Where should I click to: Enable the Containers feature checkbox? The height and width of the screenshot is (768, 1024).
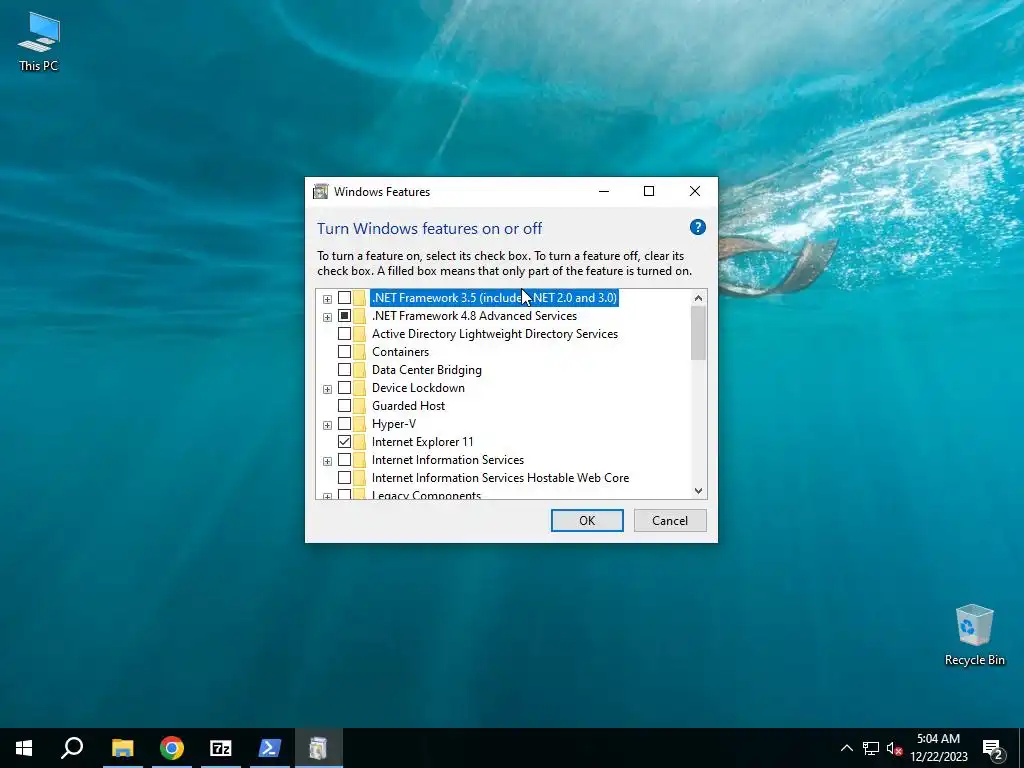pos(344,352)
